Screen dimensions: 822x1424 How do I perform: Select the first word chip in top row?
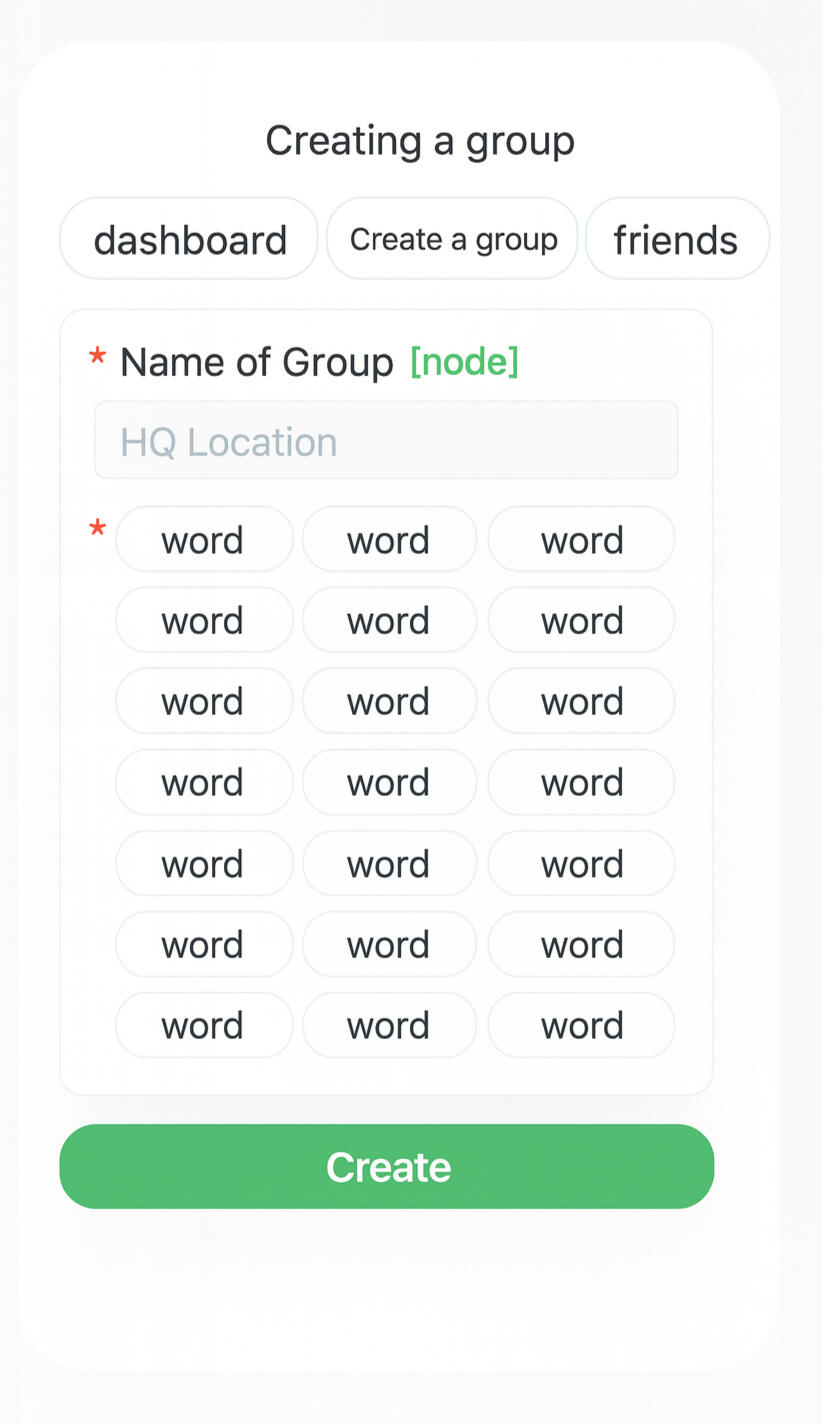click(x=204, y=540)
